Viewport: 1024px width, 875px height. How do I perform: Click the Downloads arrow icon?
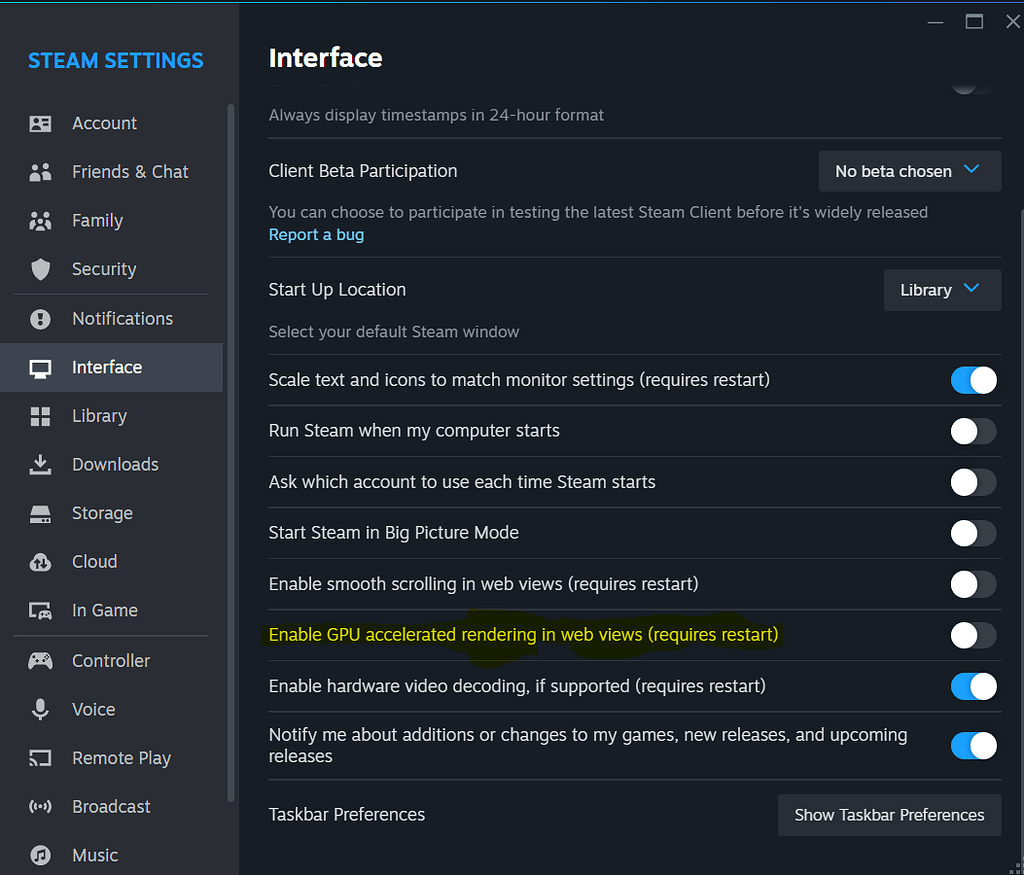pos(41,464)
